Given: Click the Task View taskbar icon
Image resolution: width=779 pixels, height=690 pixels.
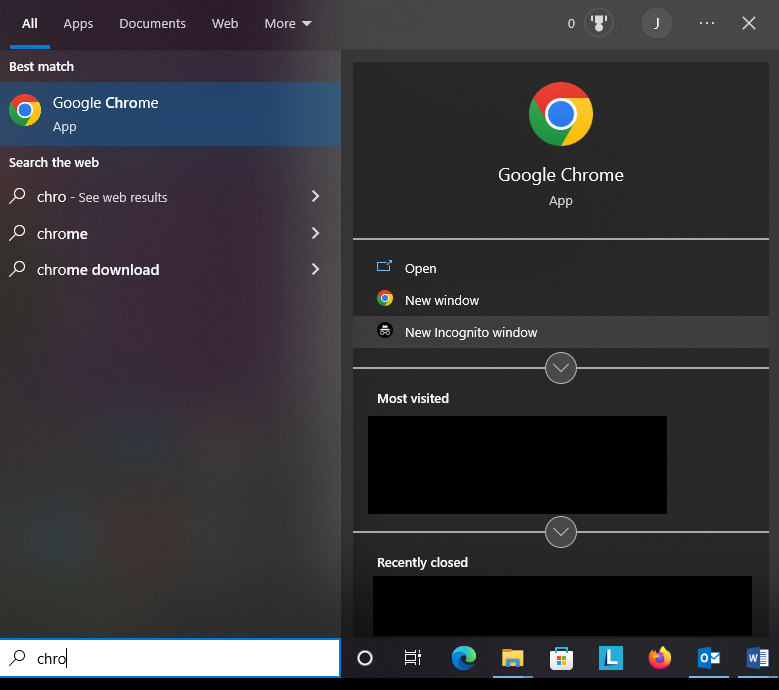Looking at the screenshot, I should coord(413,658).
